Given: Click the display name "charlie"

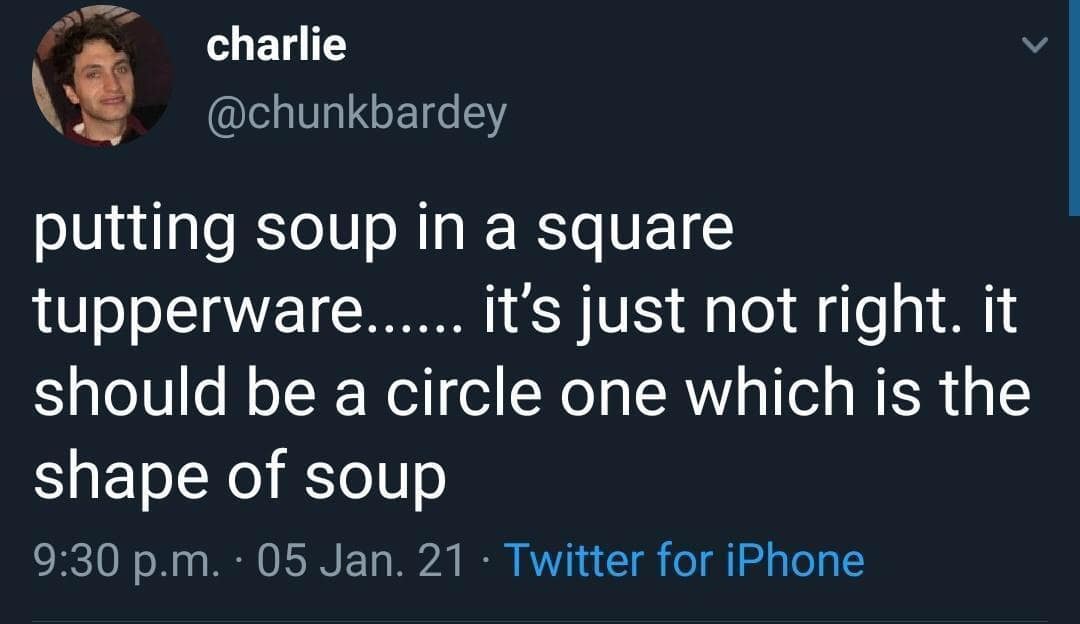Looking at the screenshot, I should pos(276,45).
